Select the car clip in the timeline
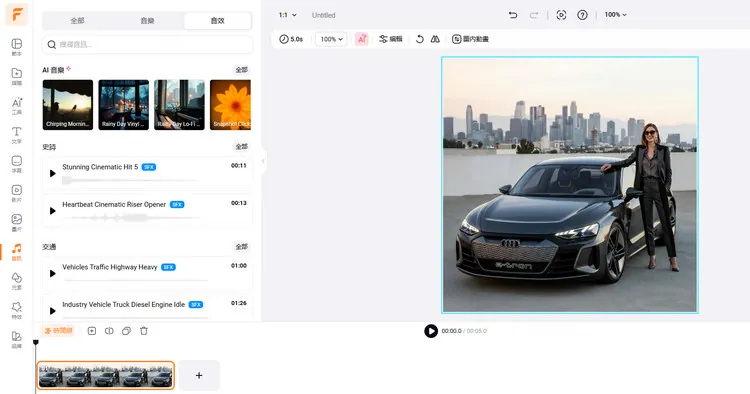Screen dimensions: 750x394 point(106,375)
